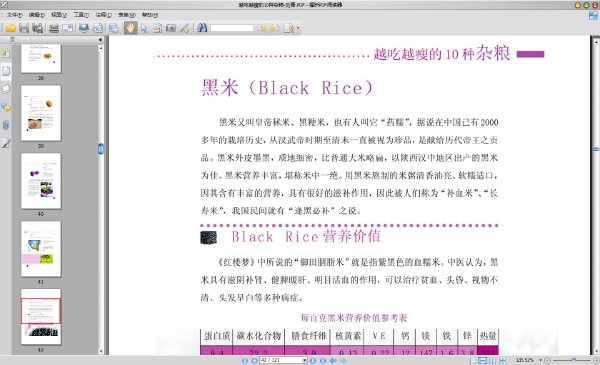The height and width of the screenshot is (365, 600).
Task: Open the comments panel in left sidebar
Action: click(6, 107)
